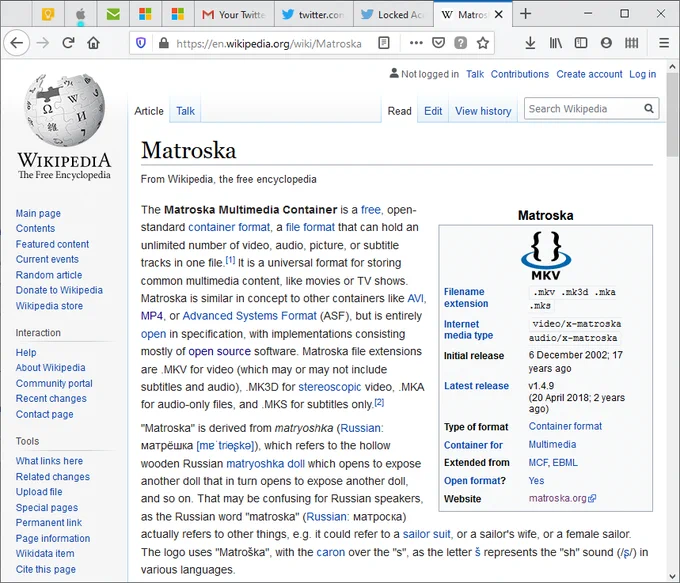Open the Contributions link

pos(520,74)
